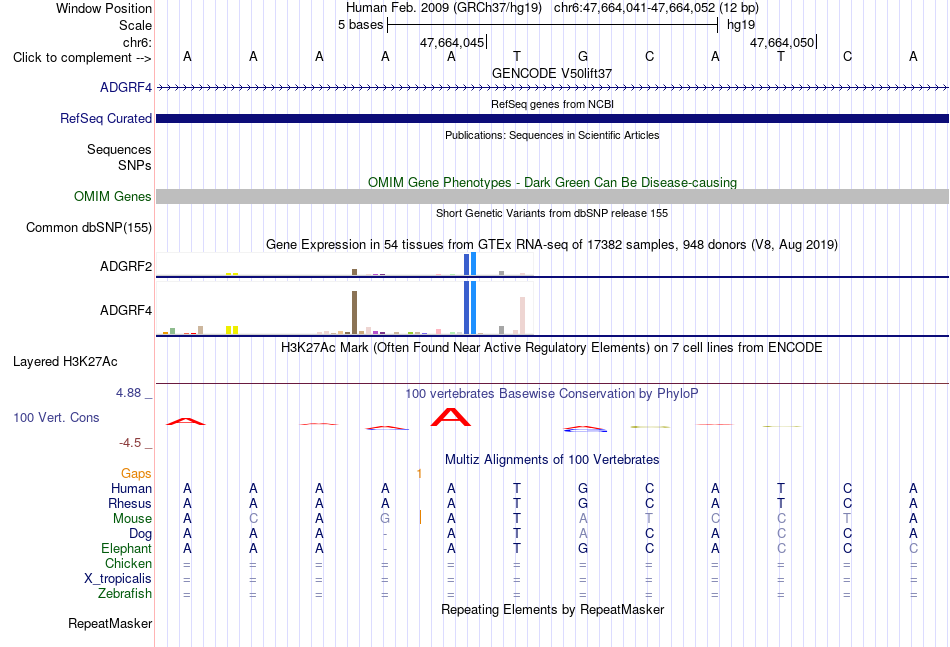The image size is (950, 647).
Task: Click the X_tropicalis alignment row label
Action: click(x=118, y=579)
